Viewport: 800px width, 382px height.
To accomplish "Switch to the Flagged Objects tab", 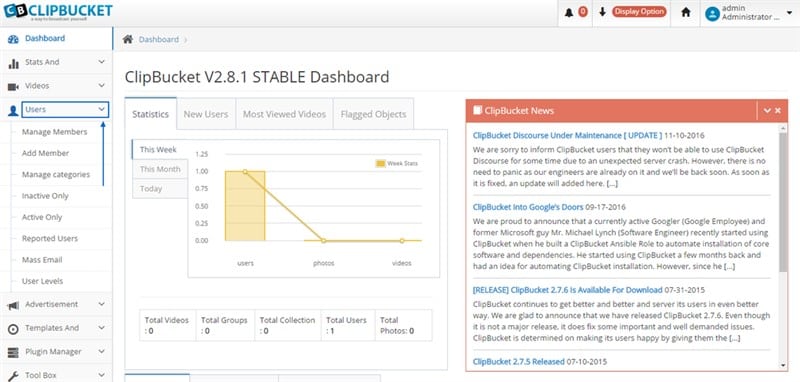I will point(373,114).
